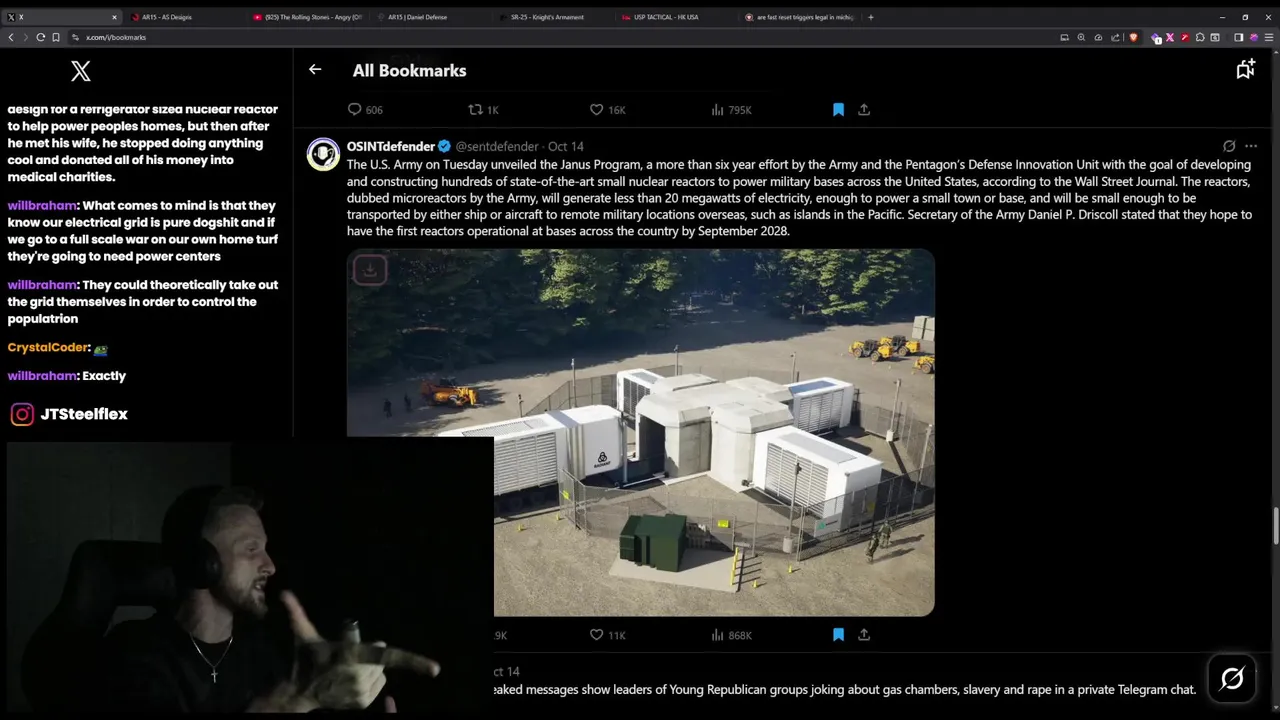The width and height of the screenshot is (1280, 720).
Task: Open replies on the post with 606 comments
Action: (x=365, y=109)
